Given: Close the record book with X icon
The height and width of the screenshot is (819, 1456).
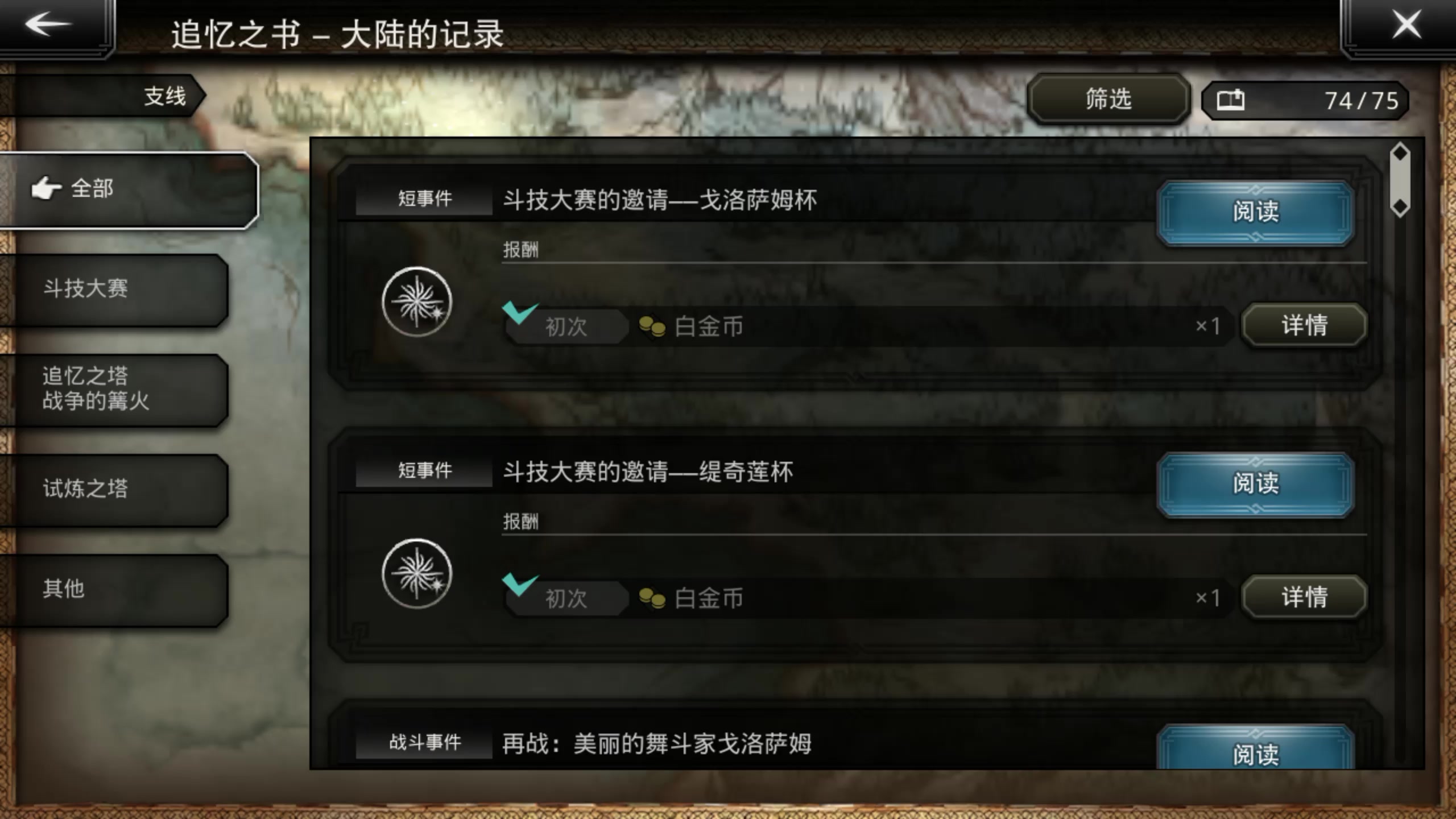Looking at the screenshot, I should coord(1406,25).
